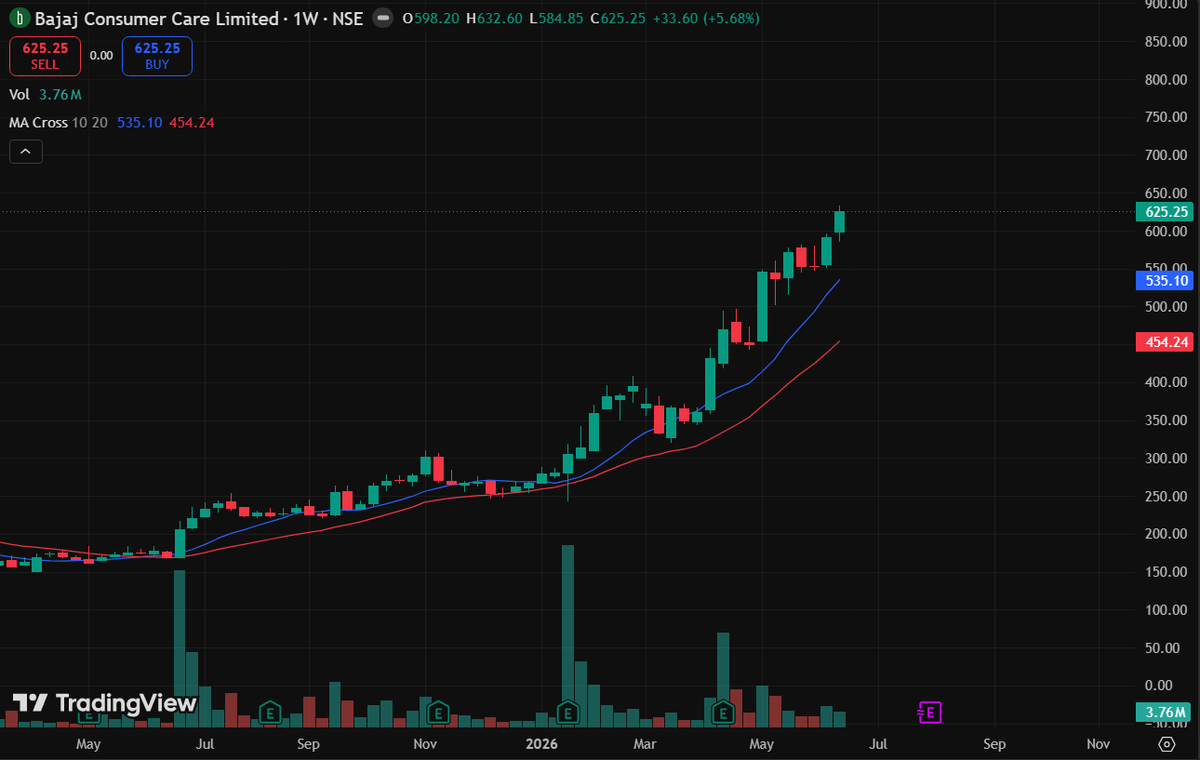This screenshot has height=760, width=1200.
Task: Select the Vol indicator legend
Action: point(19,94)
